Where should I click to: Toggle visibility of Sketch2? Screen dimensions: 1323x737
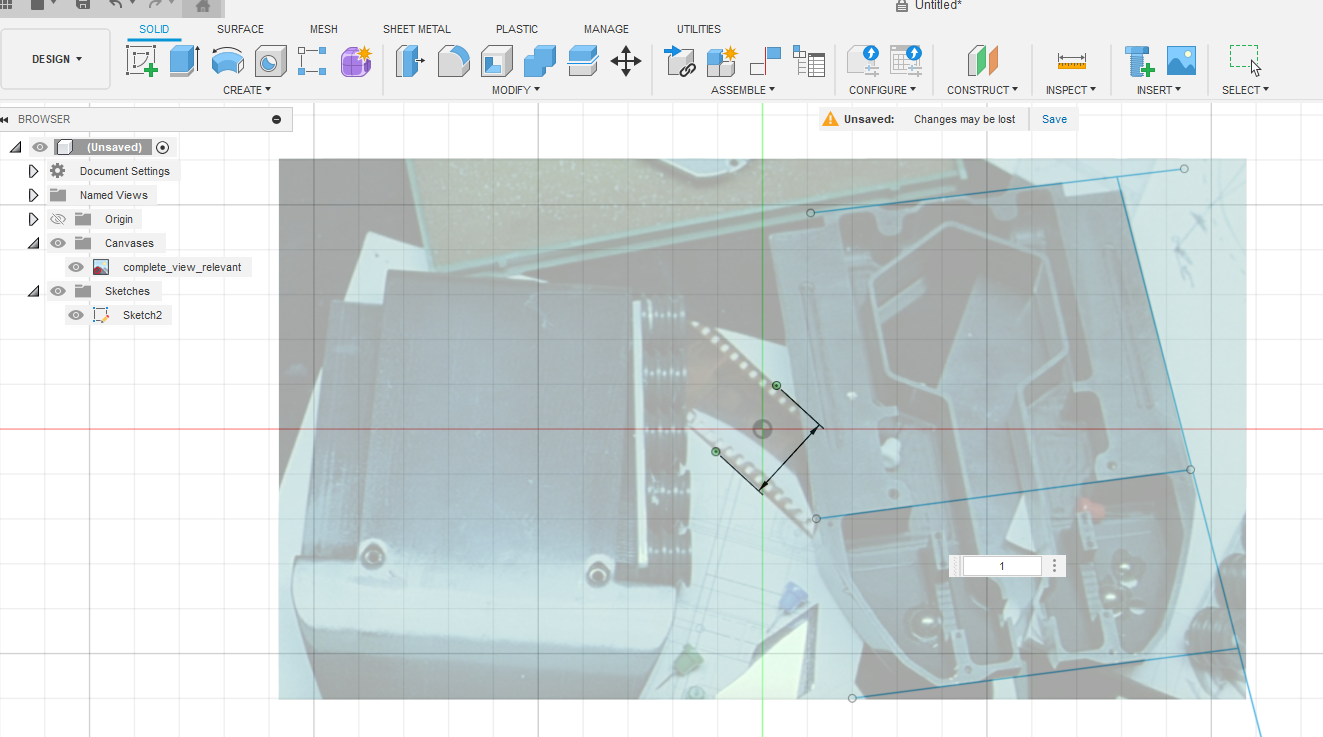pyautogui.click(x=76, y=315)
